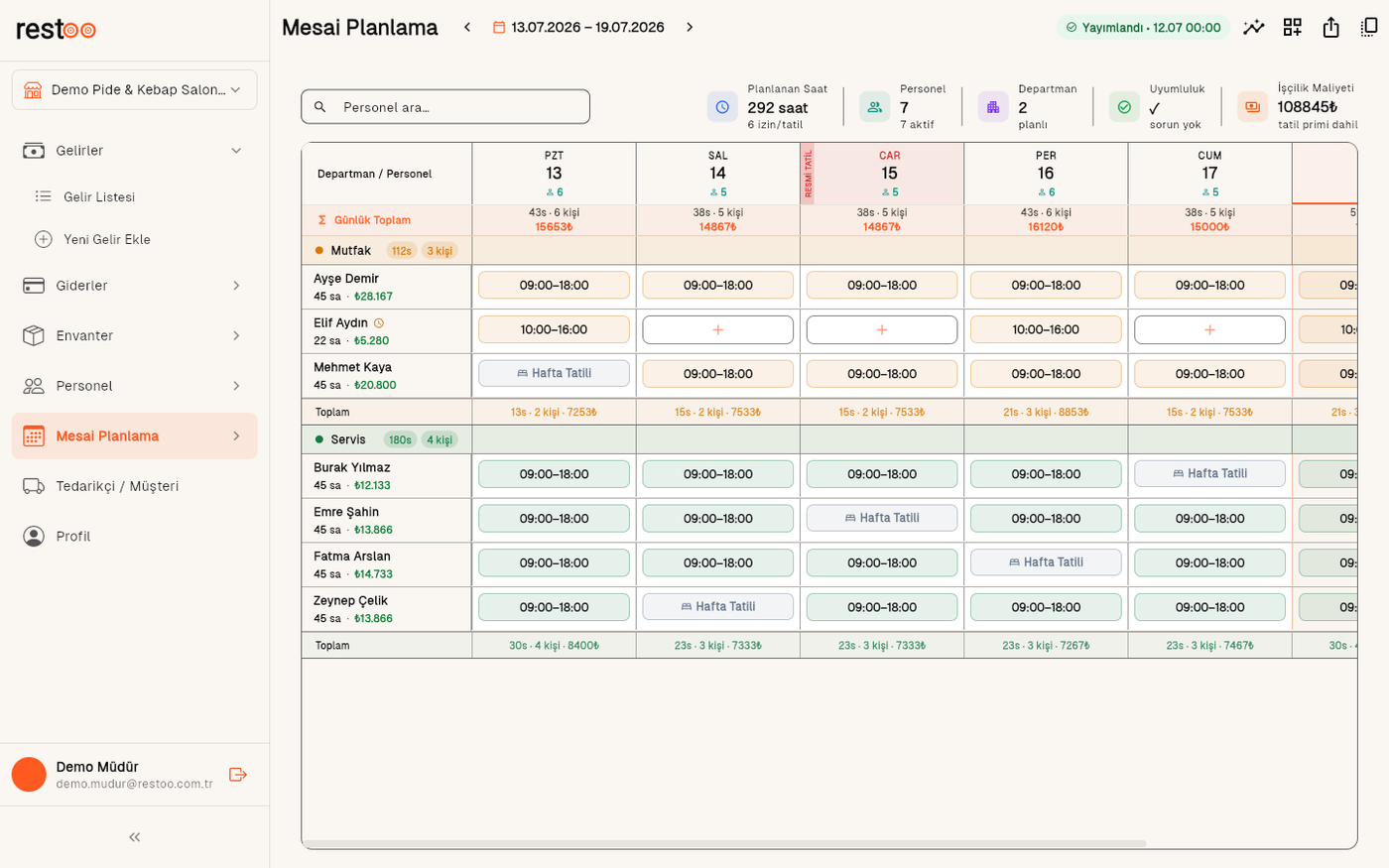Screen dimensions: 1389x868
Task: Click the restoo logo
Action: click(56, 30)
